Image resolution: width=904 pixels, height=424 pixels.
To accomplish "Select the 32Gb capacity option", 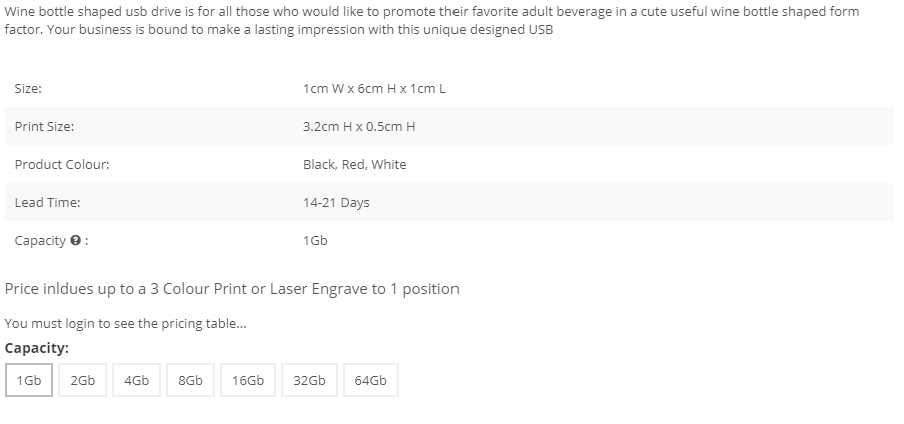I will pyautogui.click(x=309, y=380).
